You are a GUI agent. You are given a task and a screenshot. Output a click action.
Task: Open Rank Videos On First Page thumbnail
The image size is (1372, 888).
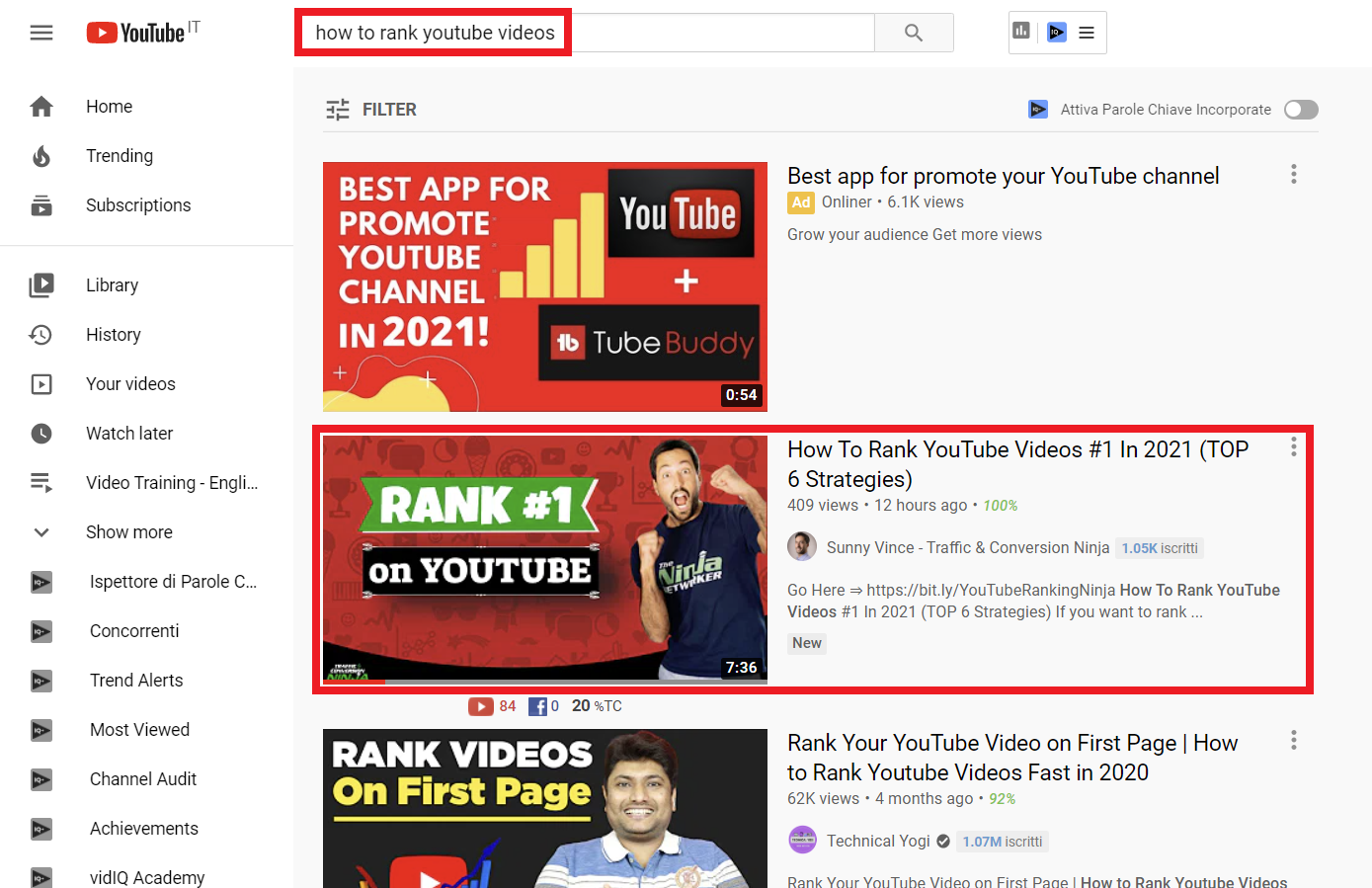[545, 808]
